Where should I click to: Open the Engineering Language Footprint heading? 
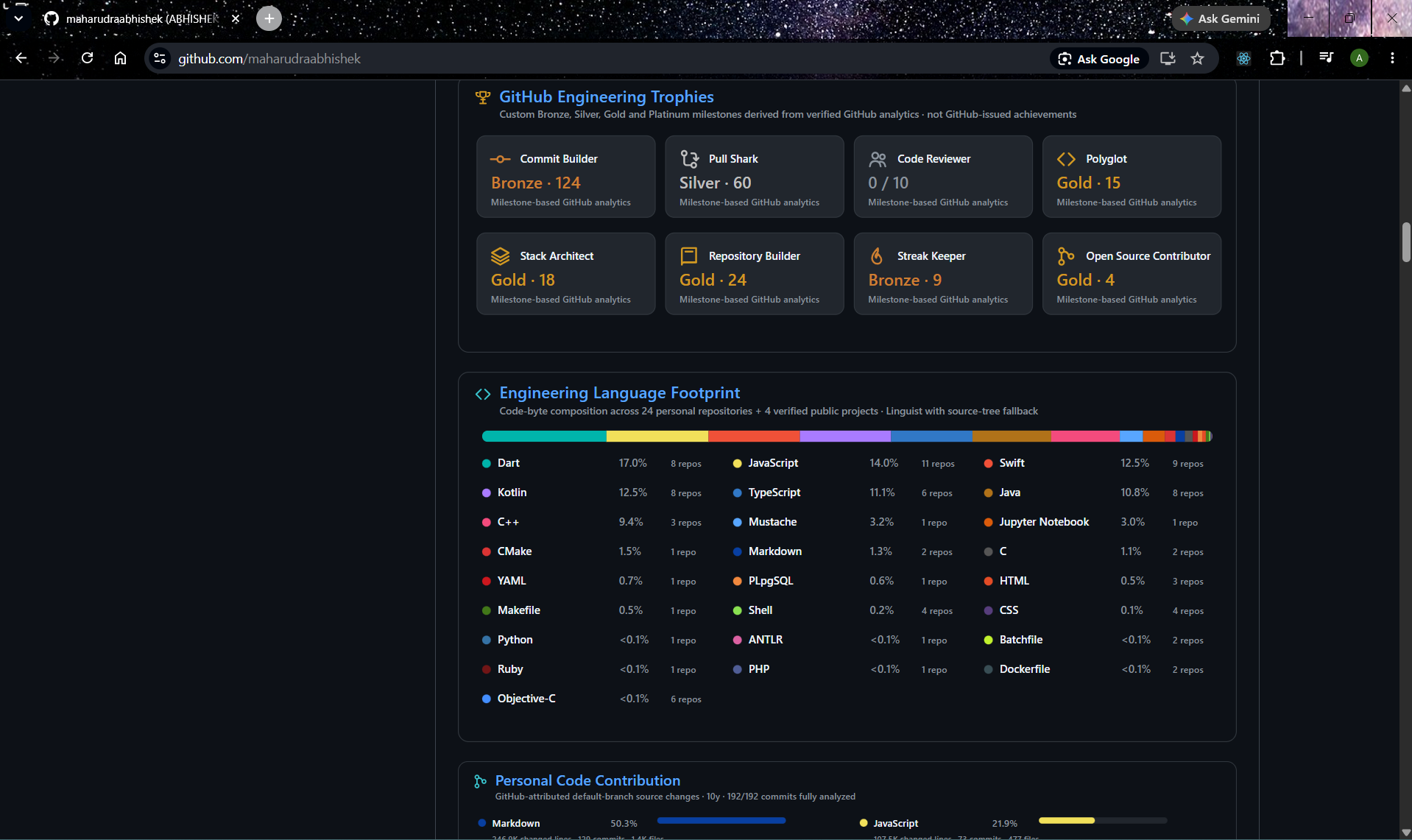[x=619, y=393]
